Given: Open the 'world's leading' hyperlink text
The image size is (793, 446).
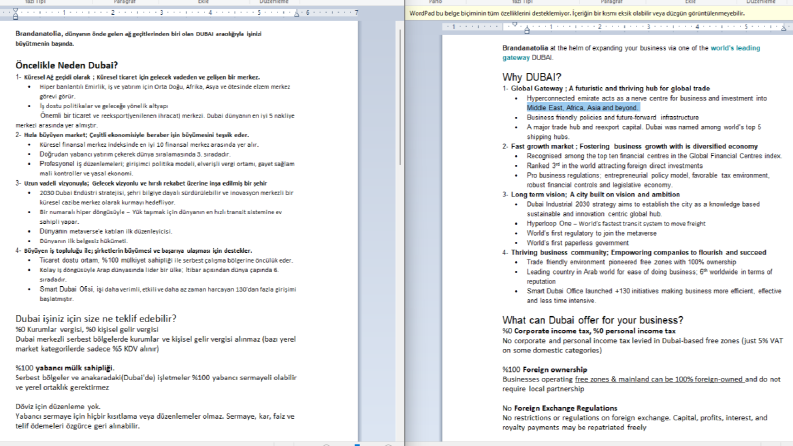Looking at the screenshot, I should pos(735,48).
